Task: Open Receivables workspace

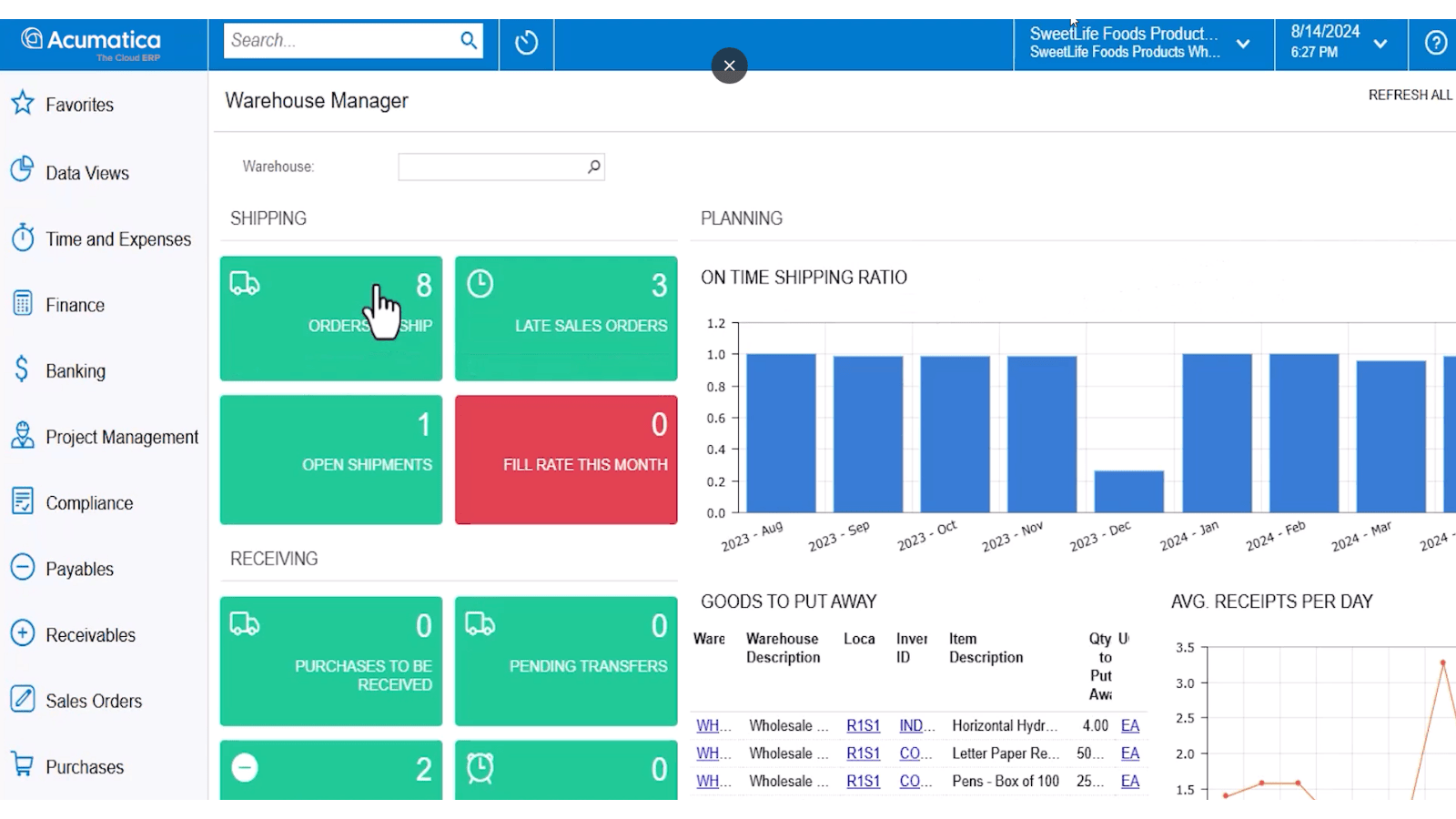Action: [91, 635]
